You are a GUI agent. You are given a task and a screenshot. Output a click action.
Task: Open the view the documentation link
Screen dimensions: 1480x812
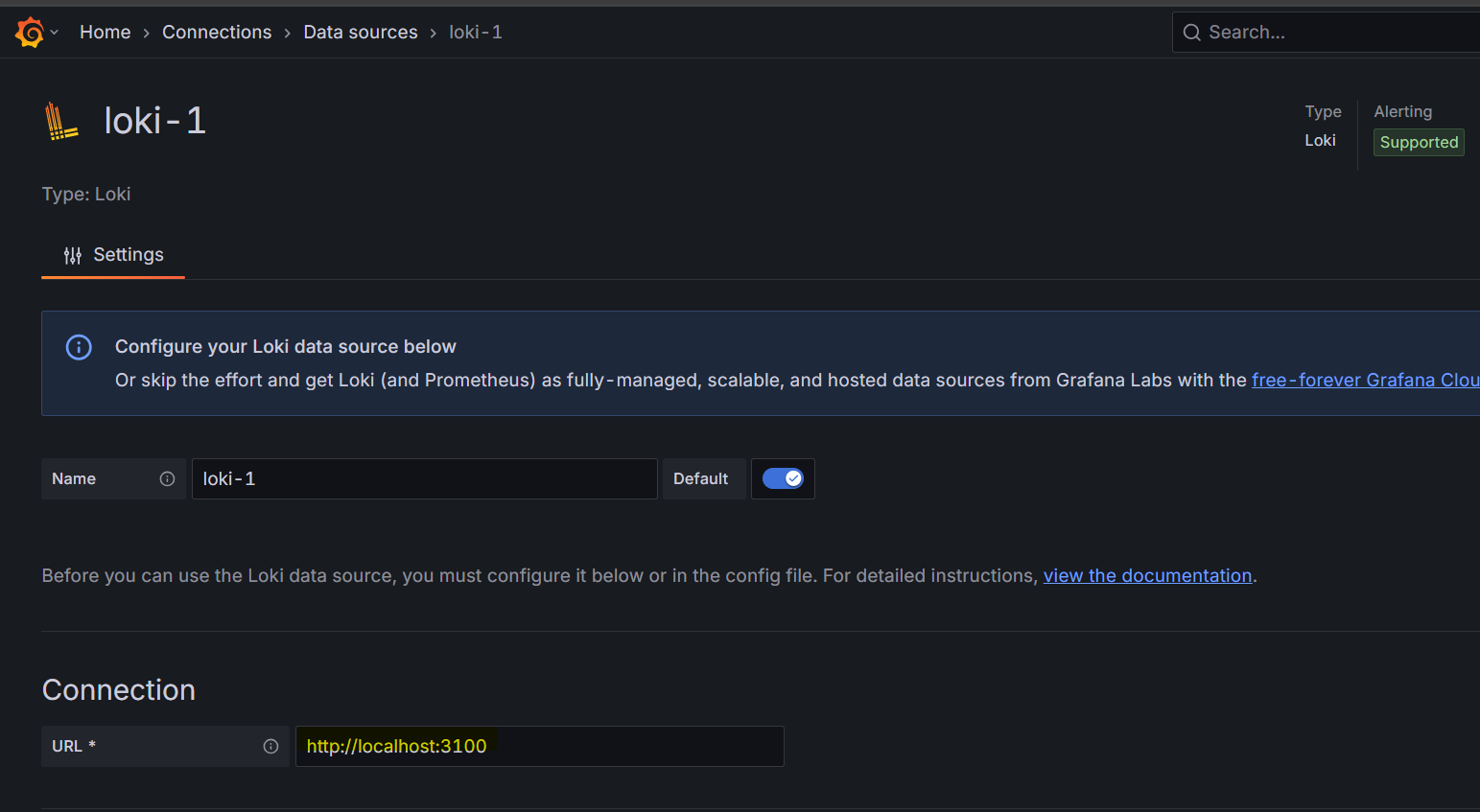pyautogui.click(x=1148, y=576)
